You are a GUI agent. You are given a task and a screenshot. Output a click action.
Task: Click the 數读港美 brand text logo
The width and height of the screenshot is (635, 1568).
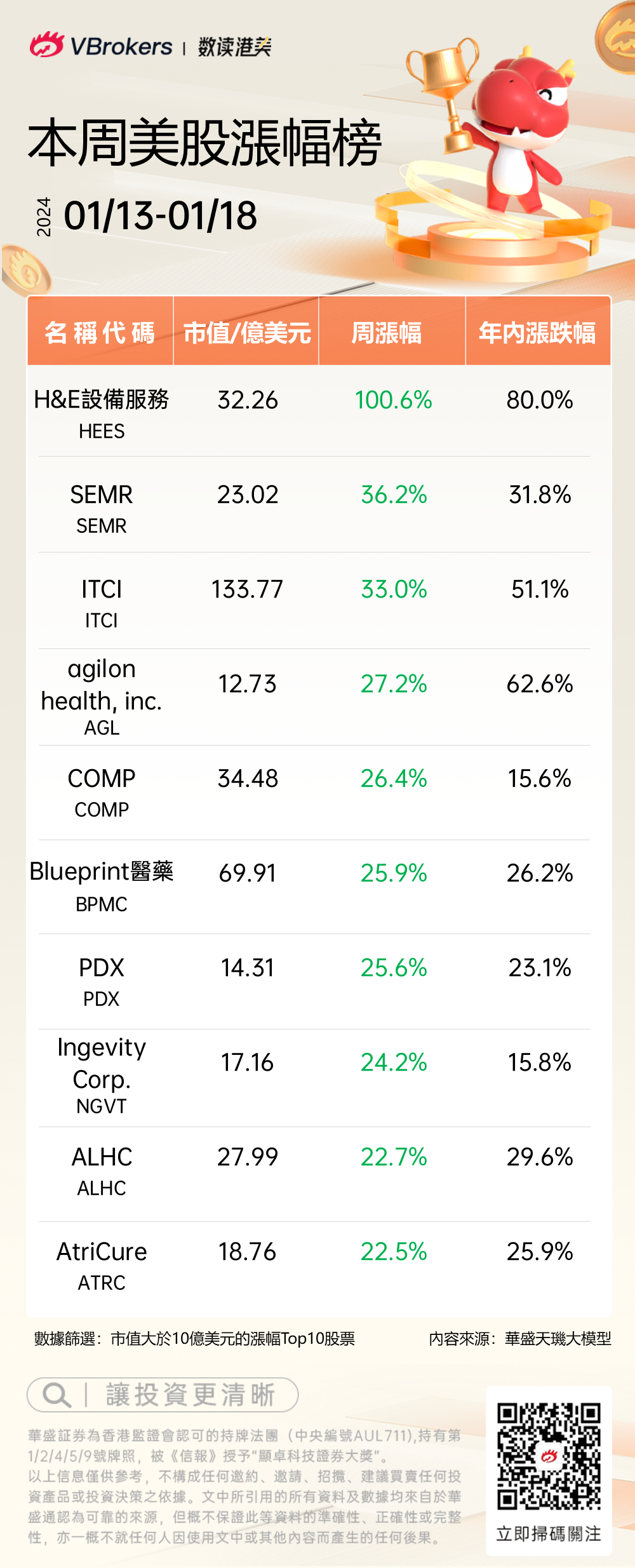click(234, 46)
